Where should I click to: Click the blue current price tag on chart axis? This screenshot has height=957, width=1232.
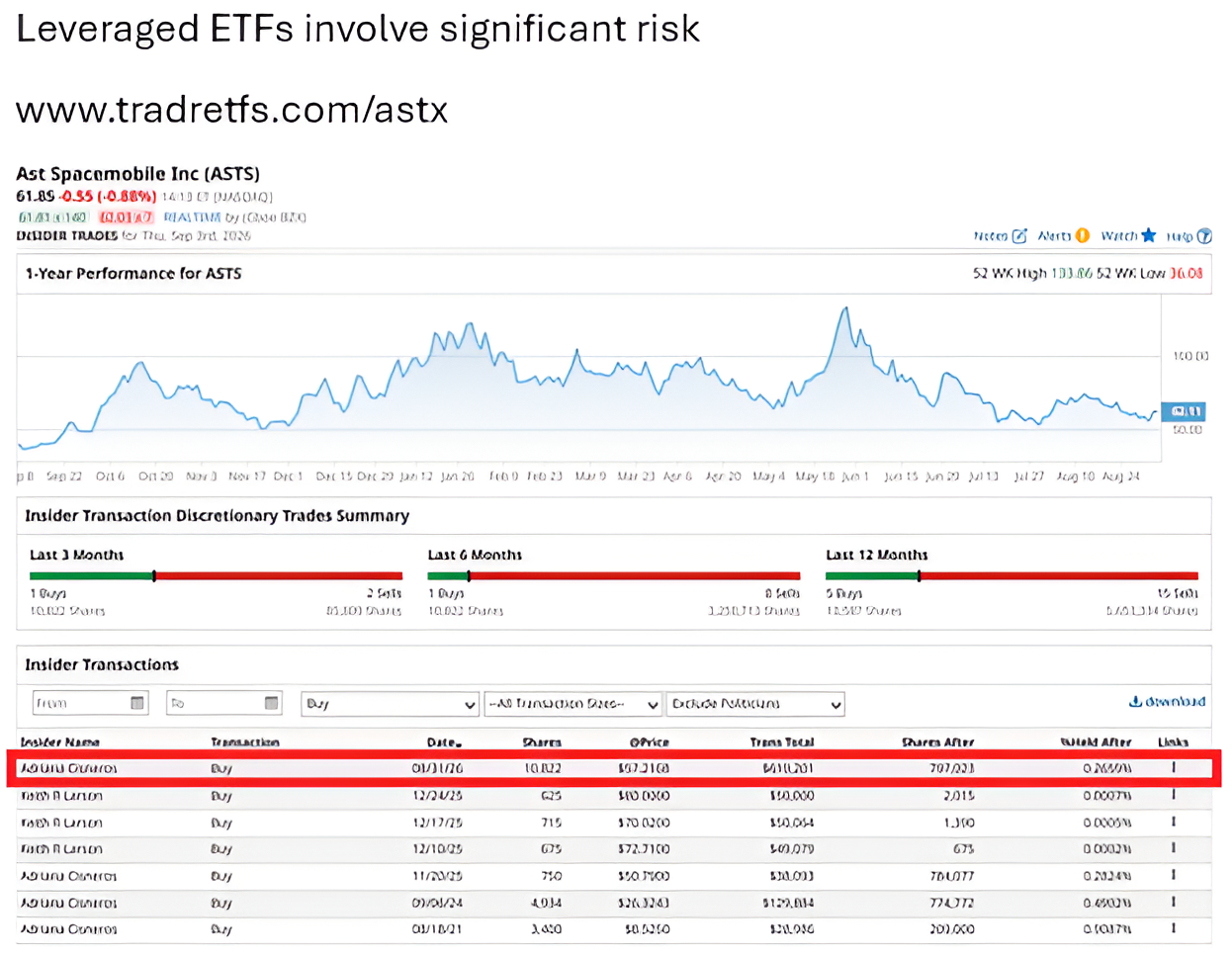coord(1186,410)
